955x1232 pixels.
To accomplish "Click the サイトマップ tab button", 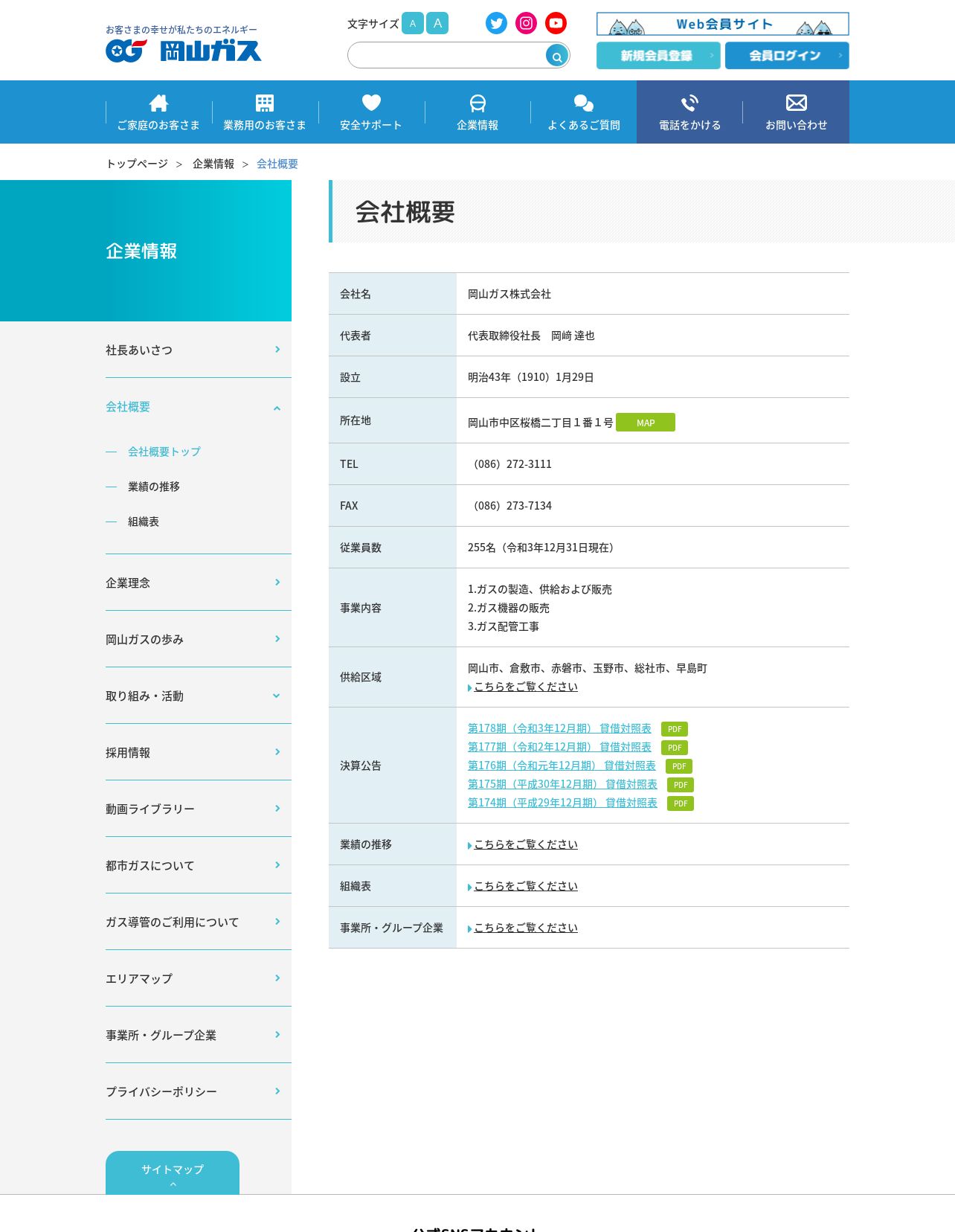I will coord(173,1173).
